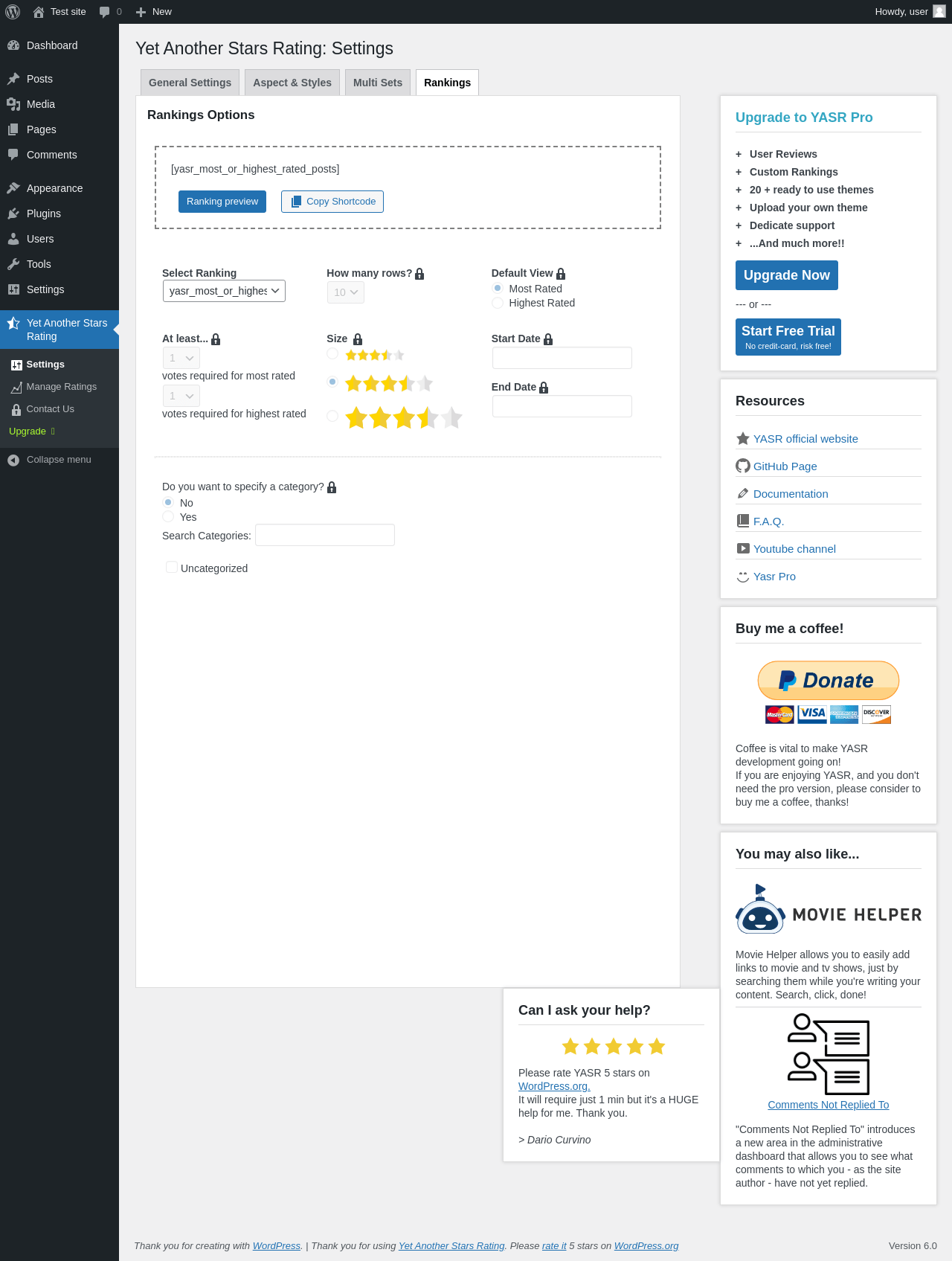
Task: Click the Users person icon
Action: click(13, 239)
